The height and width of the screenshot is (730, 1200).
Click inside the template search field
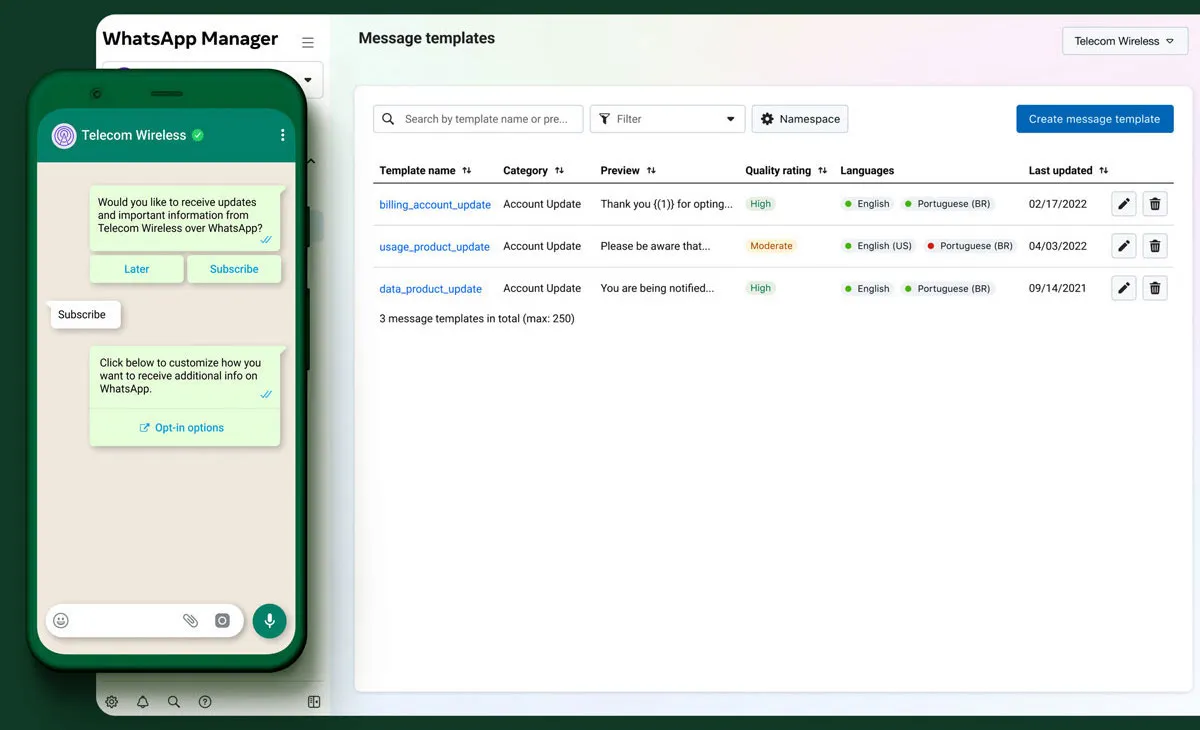[477, 118]
